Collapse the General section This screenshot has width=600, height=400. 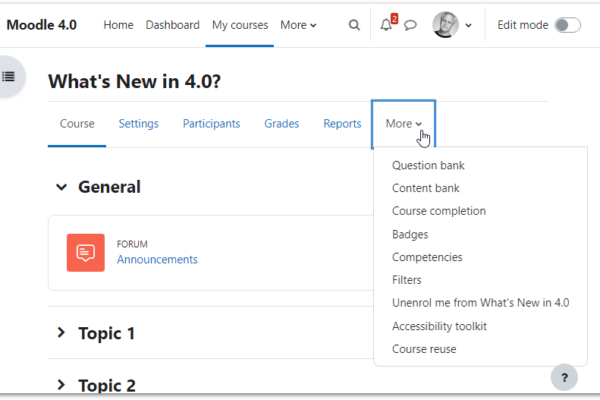pos(61,187)
